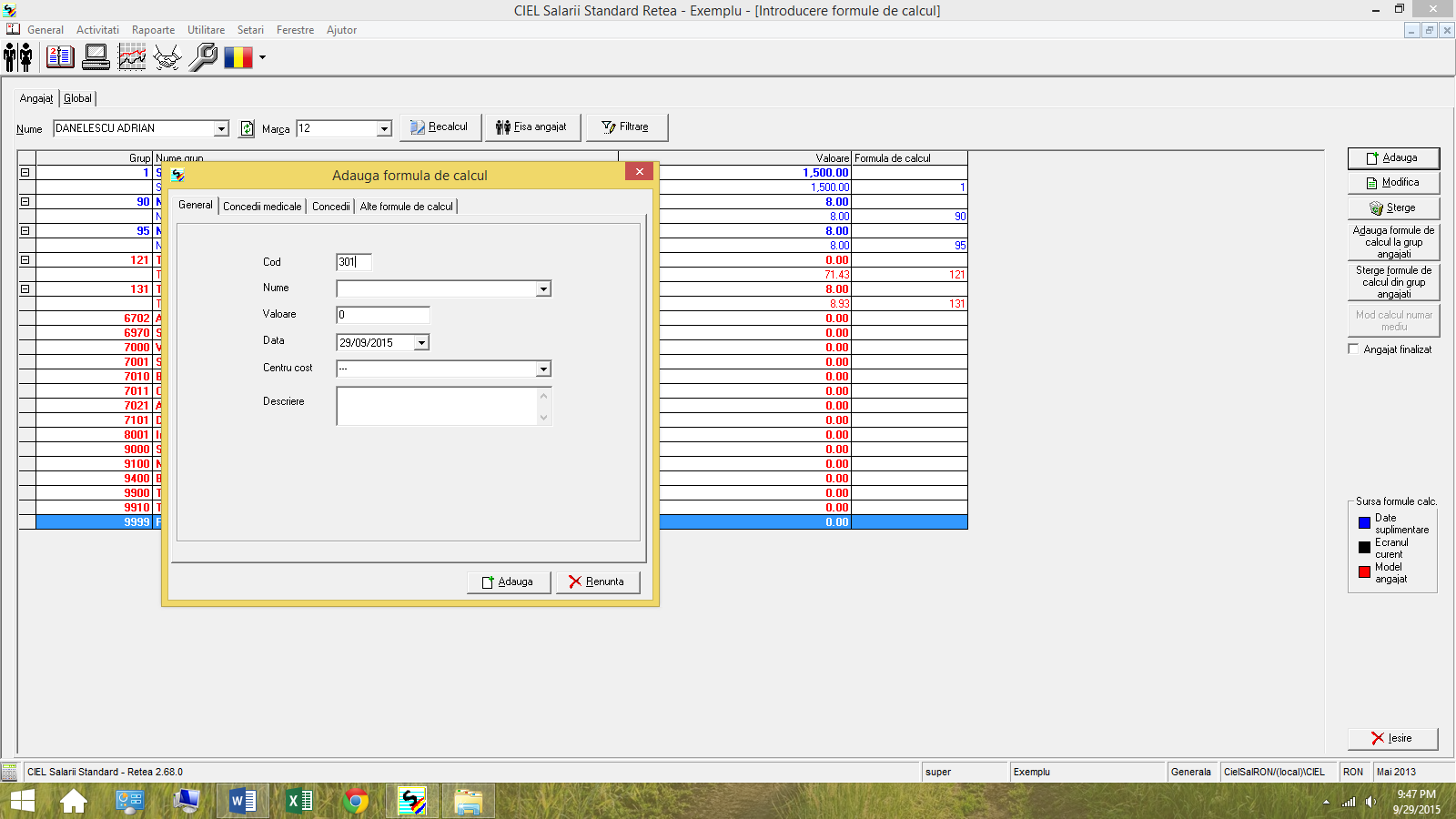Open Word from the taskbar
The width and height of the screenshot is (1456, 819).
(x=243, y=802)
